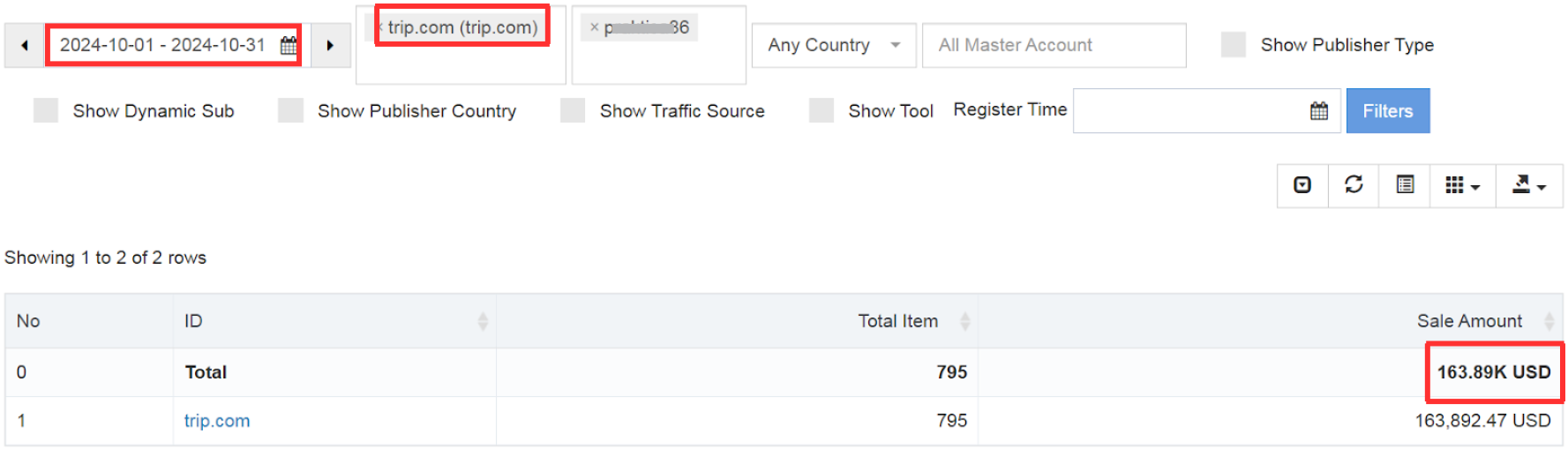Click the All Master Account field
1568x449 pixels.
coord(1054,45)
